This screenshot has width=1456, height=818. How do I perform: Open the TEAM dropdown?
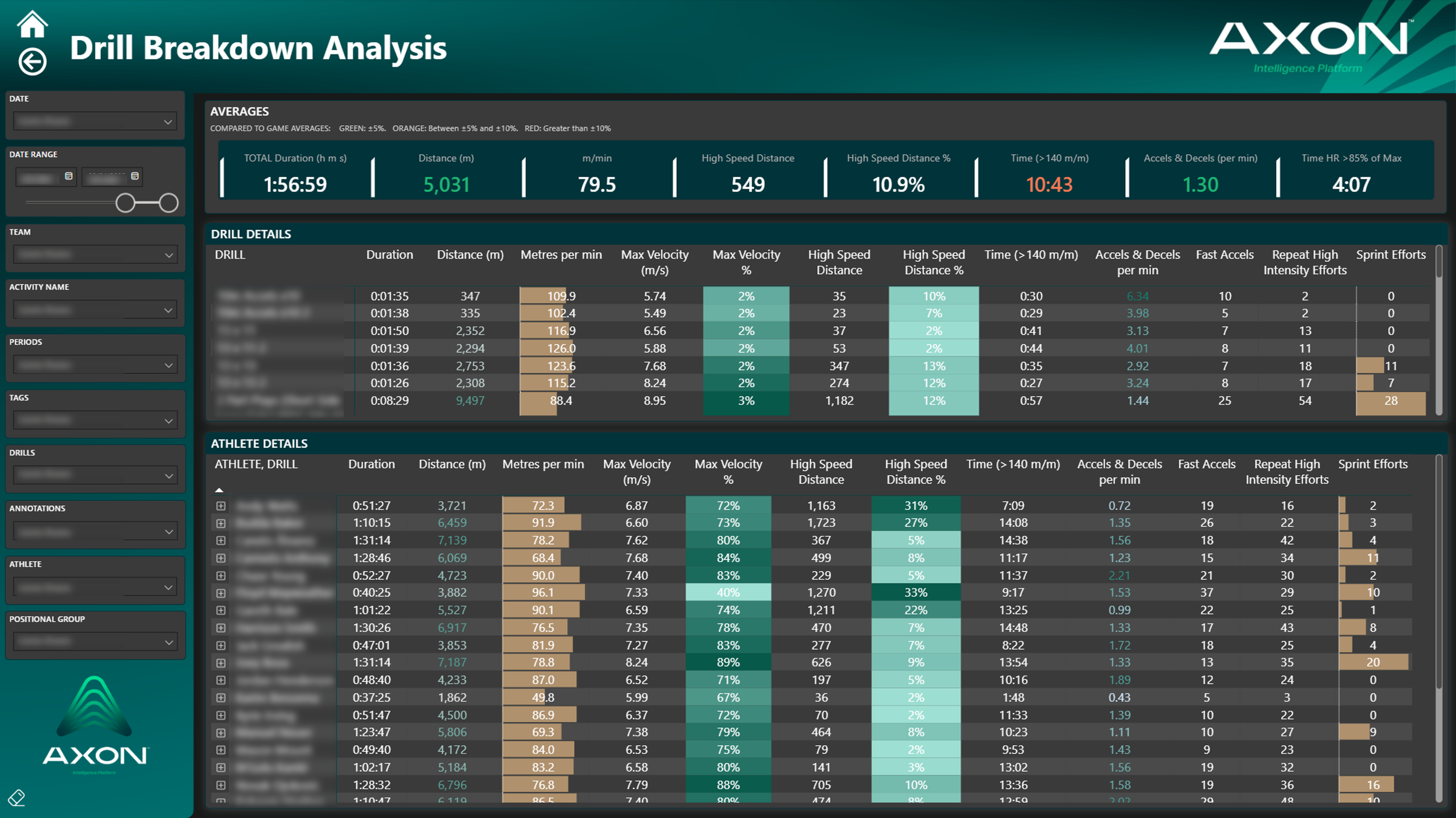coord(168,255)
